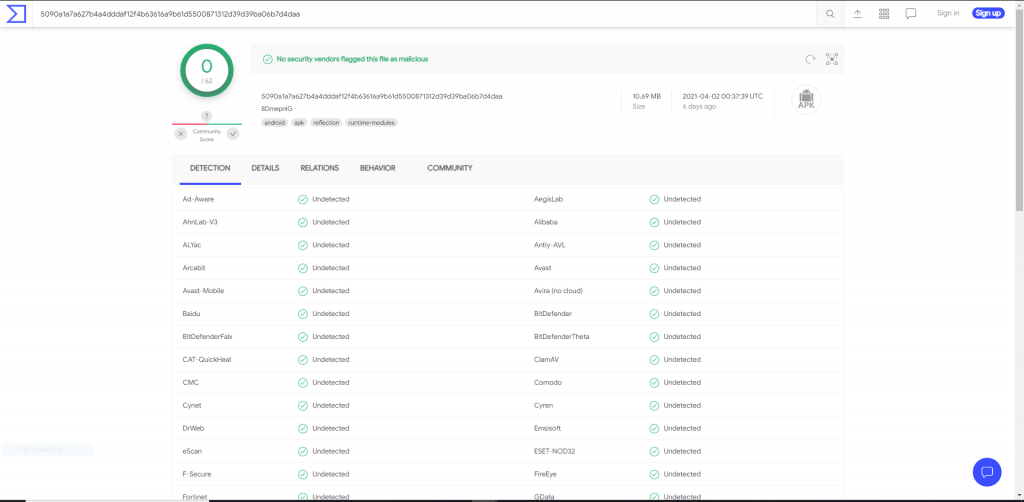Click the CMC vendor name
1024x502 pixels.
tap(191, 383)
